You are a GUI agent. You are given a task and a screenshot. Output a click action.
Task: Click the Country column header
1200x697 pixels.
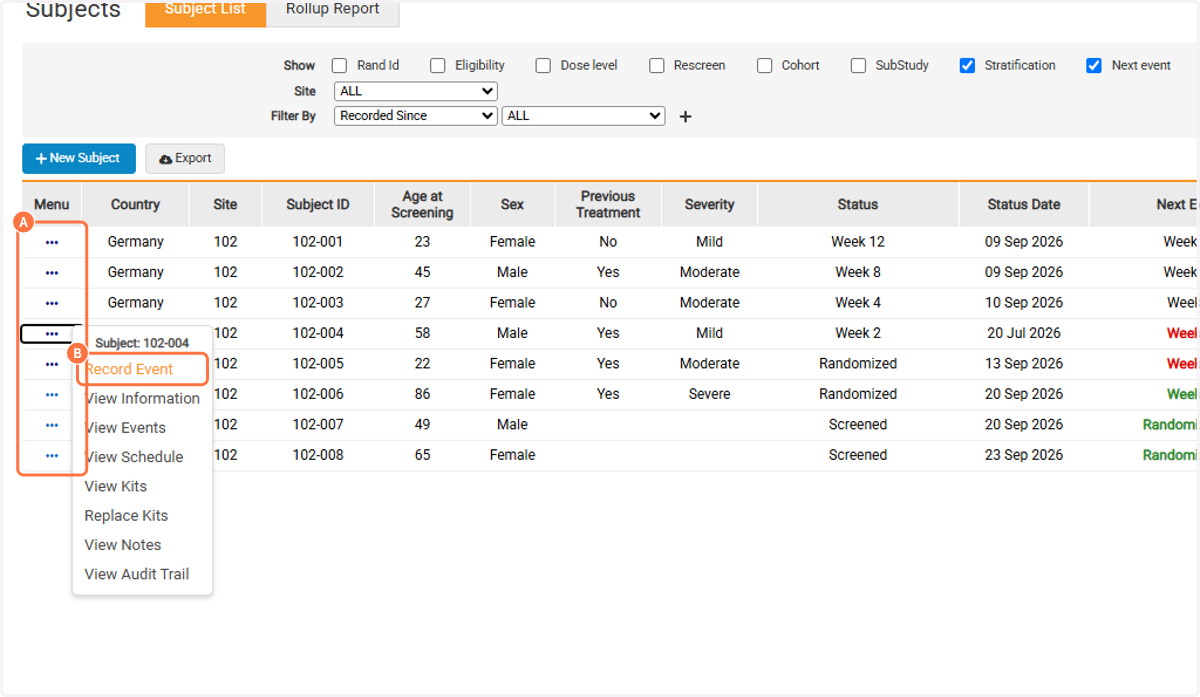135,205
